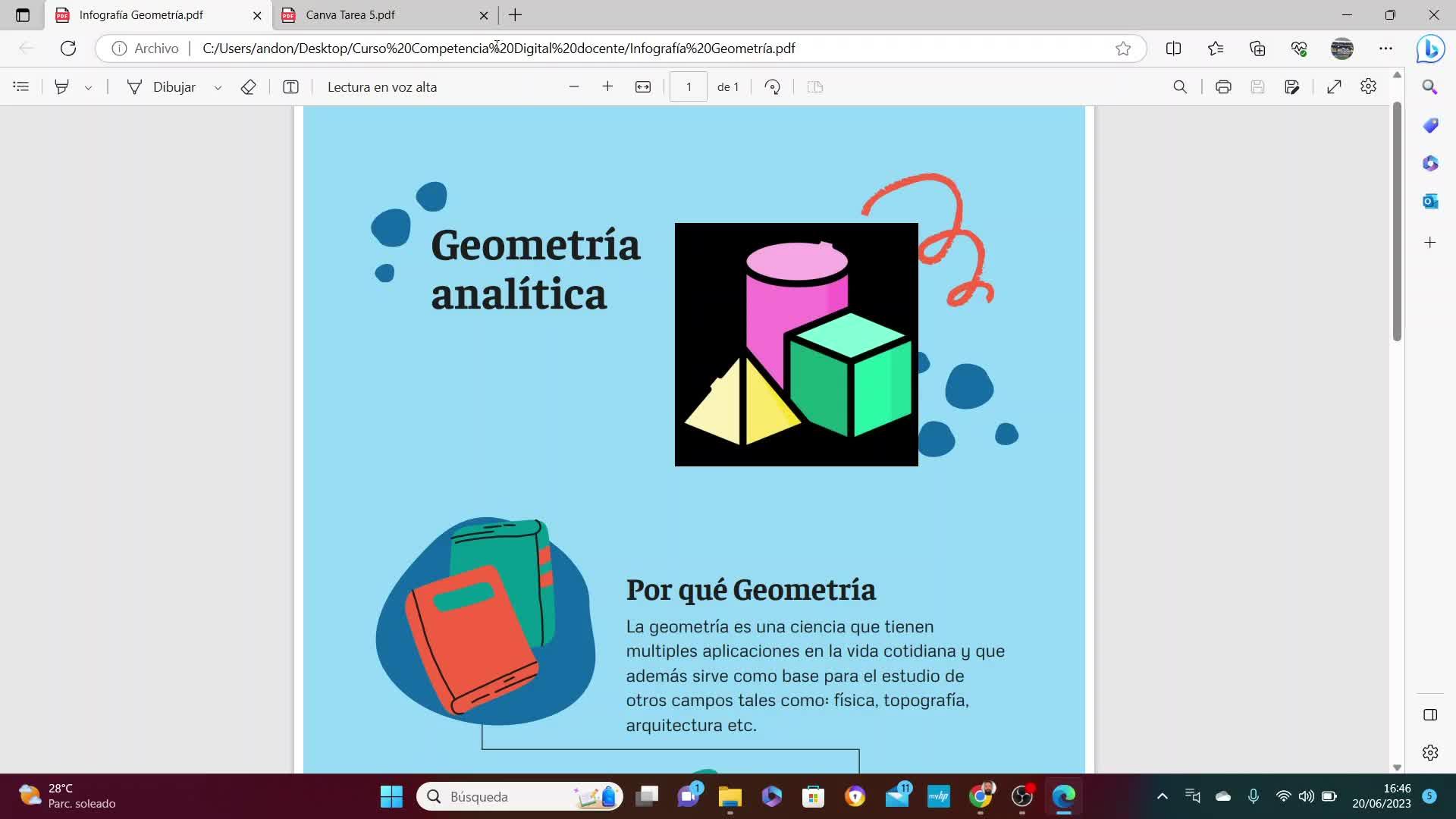Open the PDF table of contents icon
The image size is (1456, 819).
[21, 87]
